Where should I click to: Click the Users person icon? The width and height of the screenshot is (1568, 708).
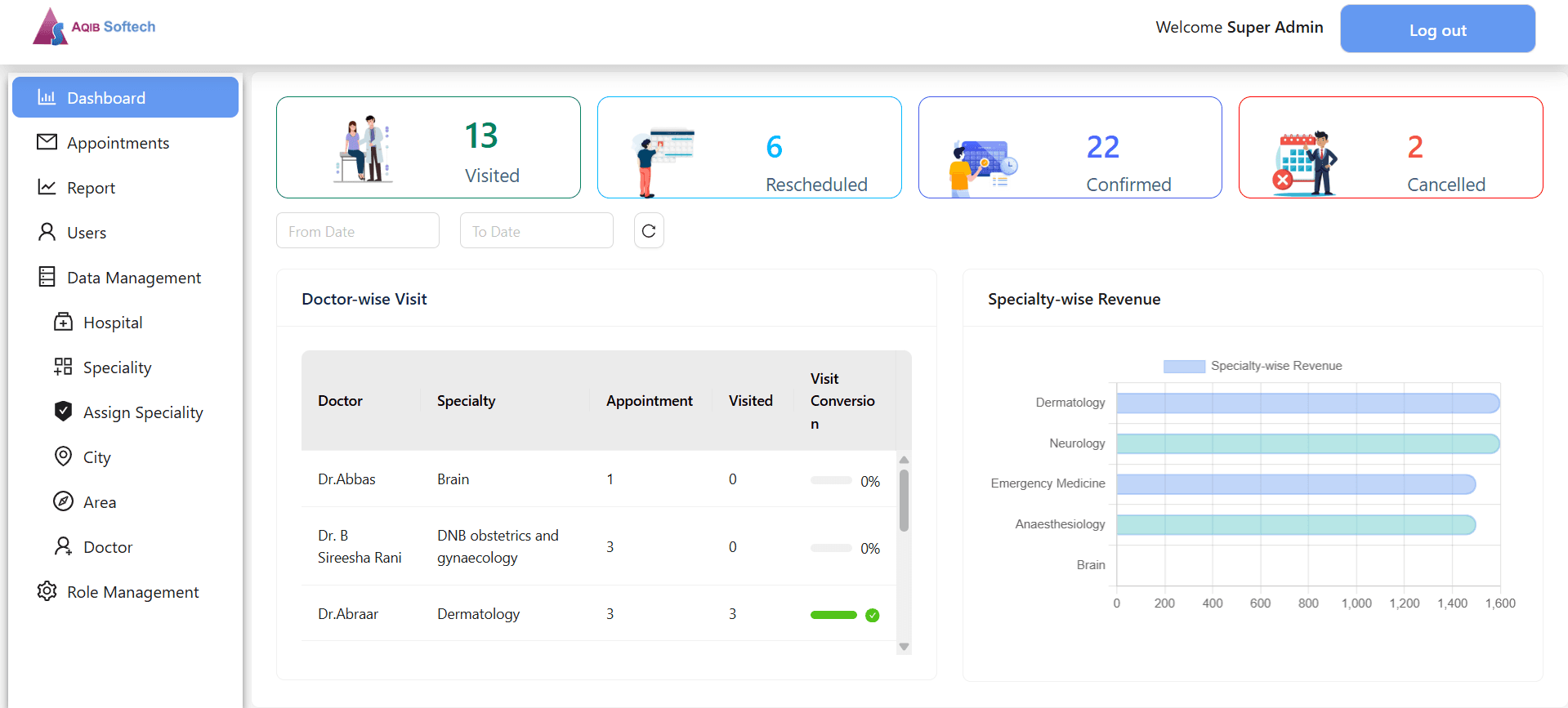47,232
